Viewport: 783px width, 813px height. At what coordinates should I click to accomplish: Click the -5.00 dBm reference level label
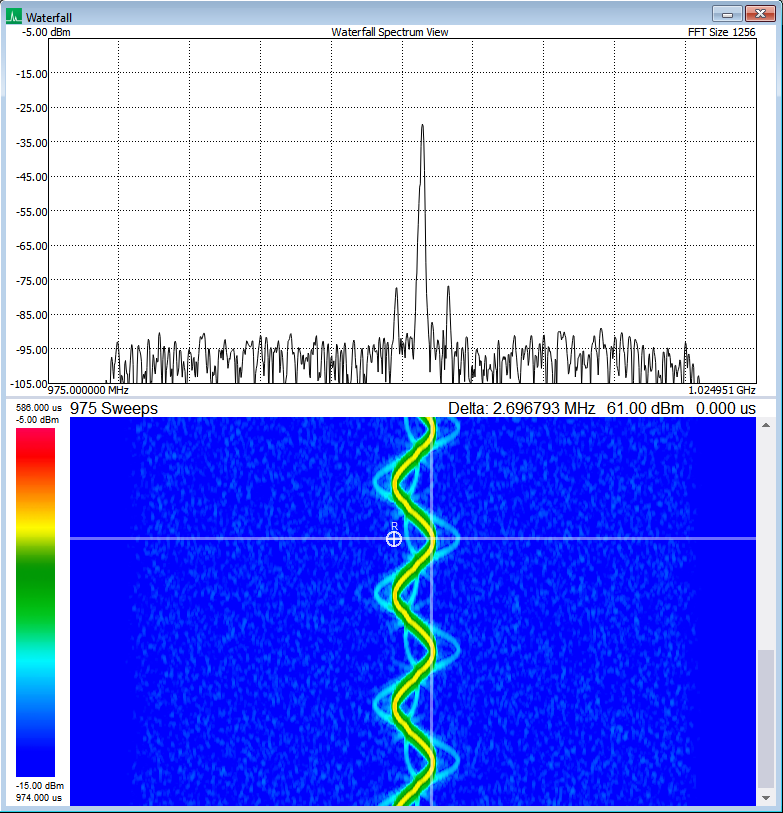46,32
